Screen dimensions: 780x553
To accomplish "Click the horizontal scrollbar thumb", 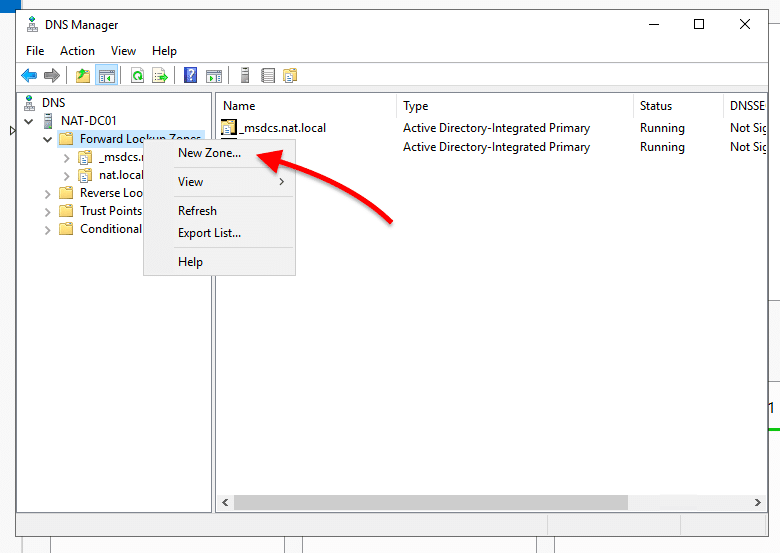I will coord(431,502).
